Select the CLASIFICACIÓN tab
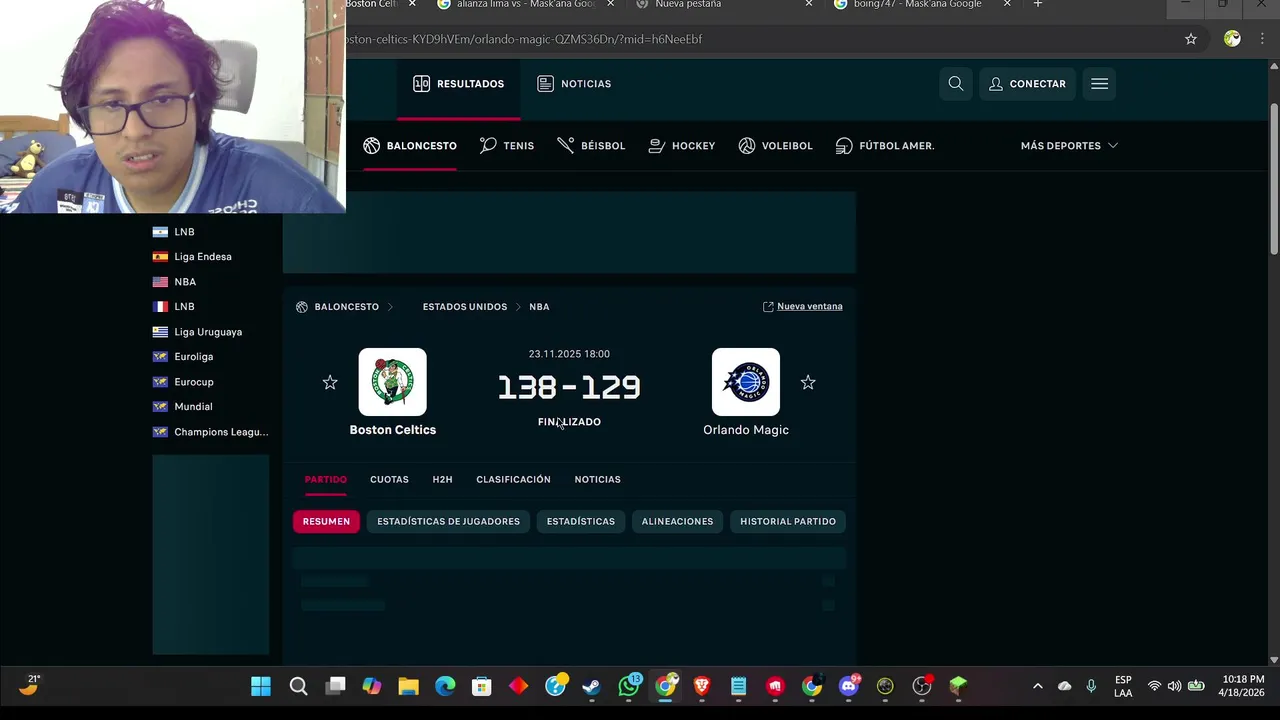The height and width of the screenshot is (720, 1280). click(x=513, y=480)
